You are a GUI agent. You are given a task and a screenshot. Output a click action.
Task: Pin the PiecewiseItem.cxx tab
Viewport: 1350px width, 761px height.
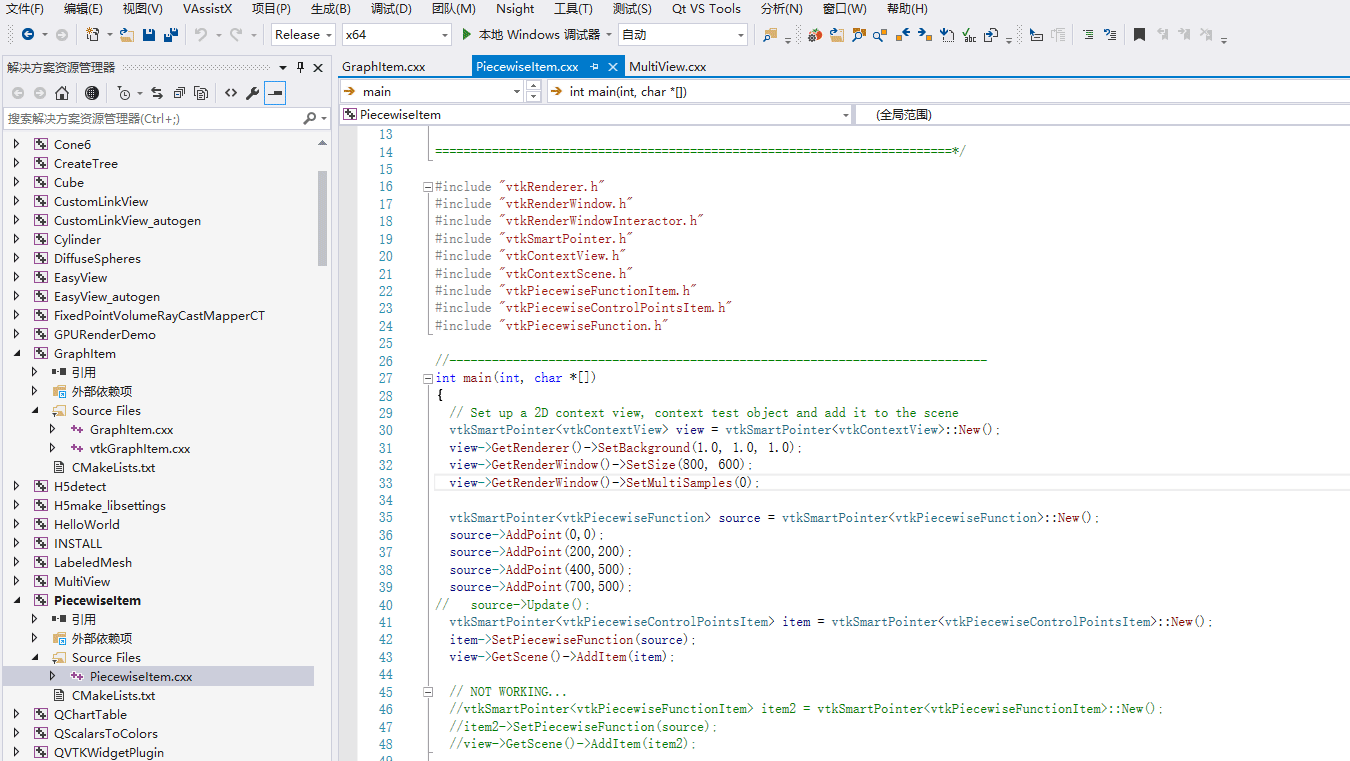595,67
